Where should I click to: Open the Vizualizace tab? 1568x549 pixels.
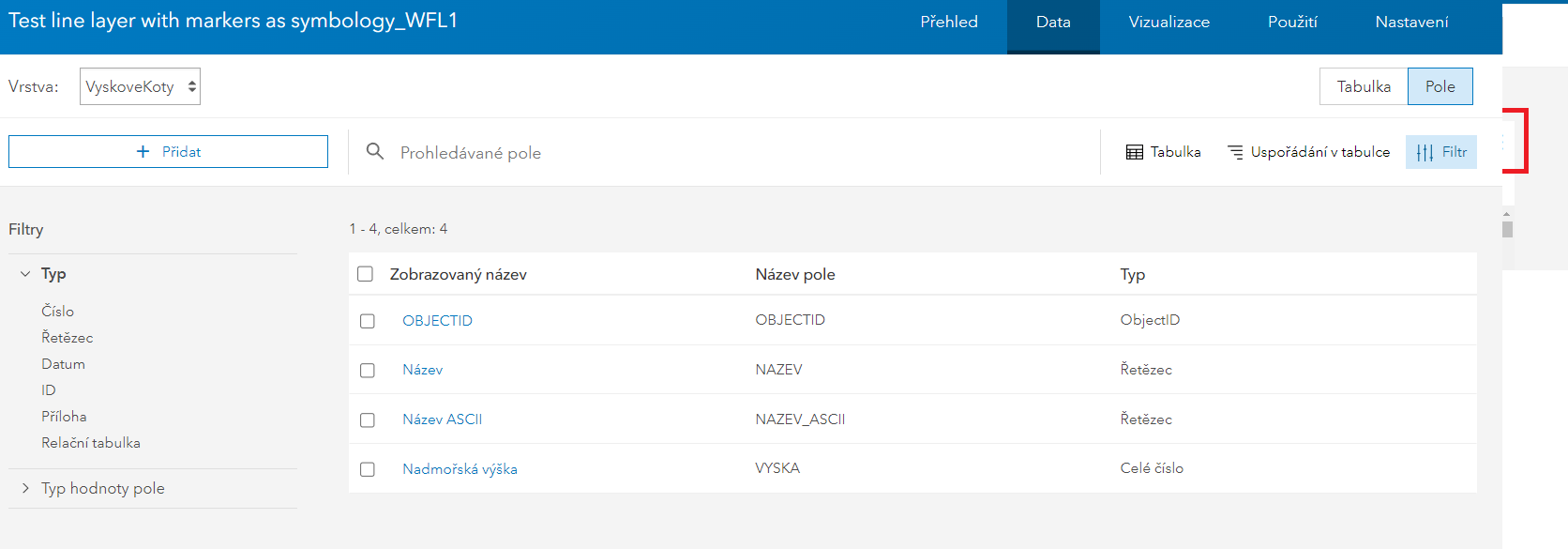(x=1169, y=22)
